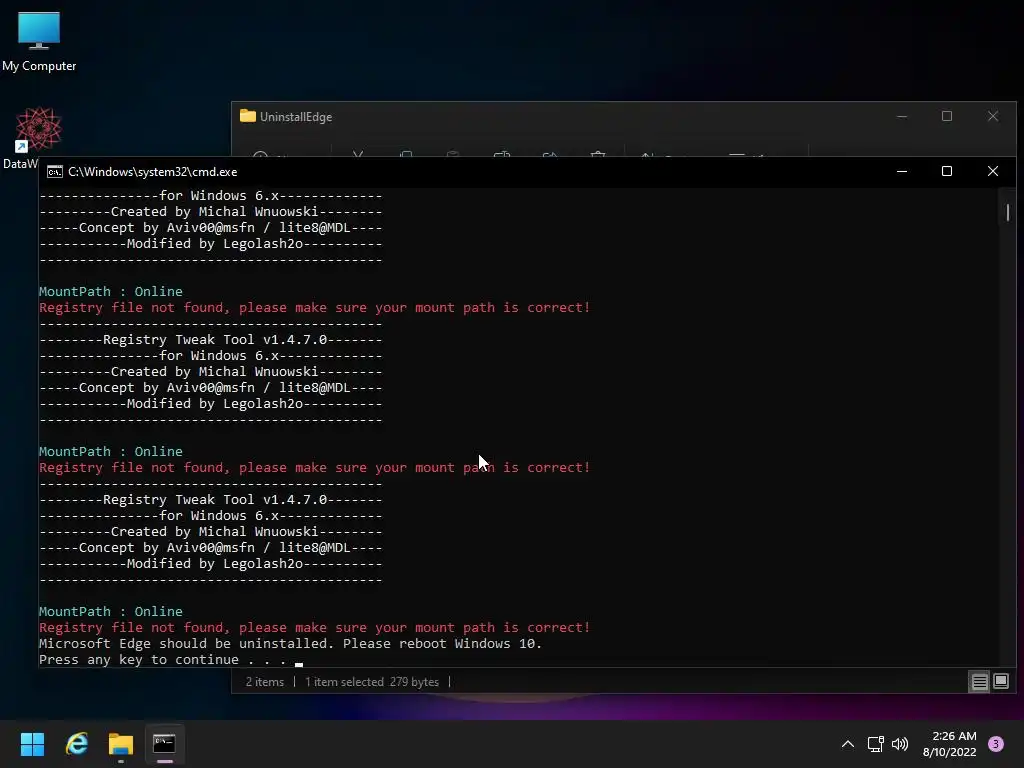Viewport: 1024px width, 768px height.
Task: Maximize the cmd.exe window
Action: coord(947,171)
